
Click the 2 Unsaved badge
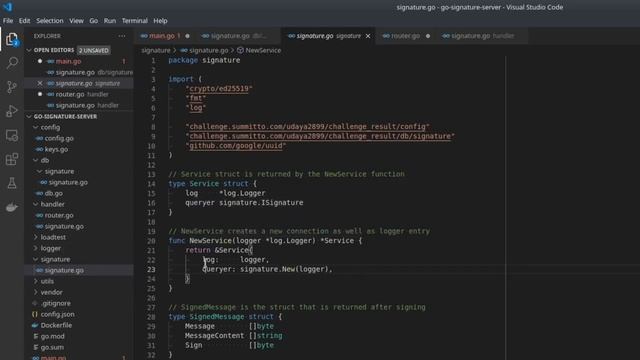(94, 50)
